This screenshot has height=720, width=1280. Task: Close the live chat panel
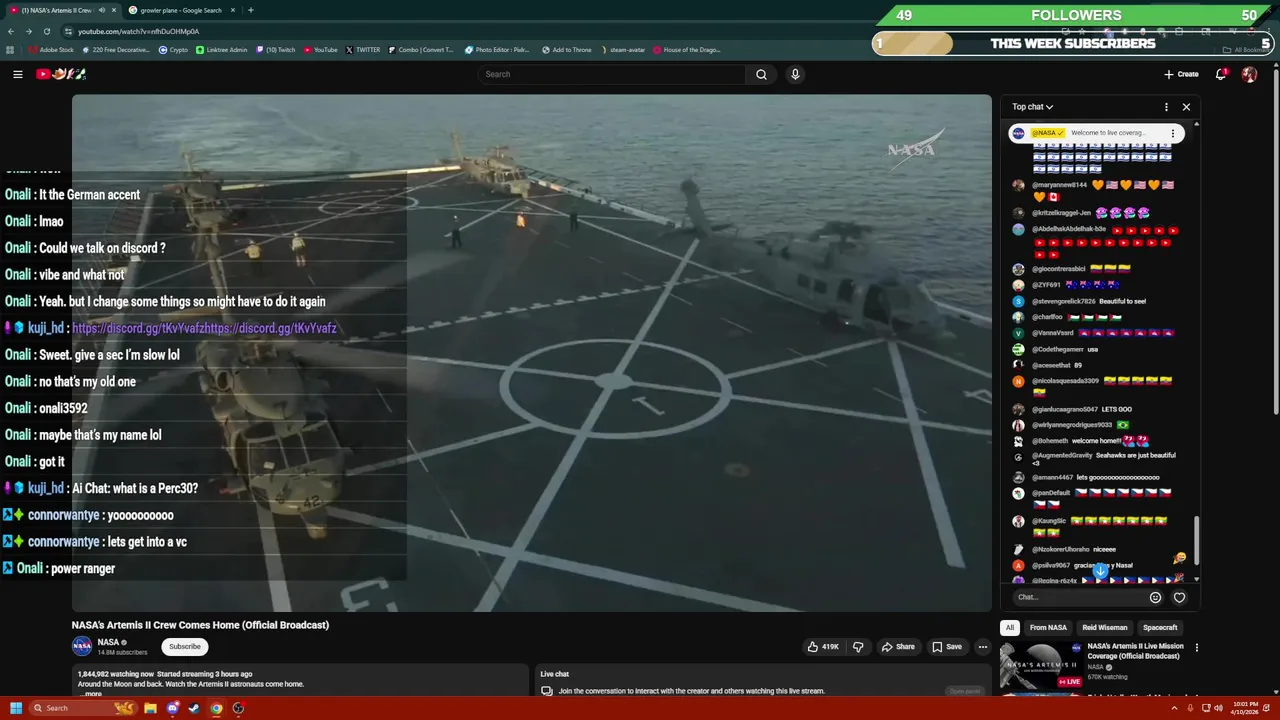(1186, 107)
